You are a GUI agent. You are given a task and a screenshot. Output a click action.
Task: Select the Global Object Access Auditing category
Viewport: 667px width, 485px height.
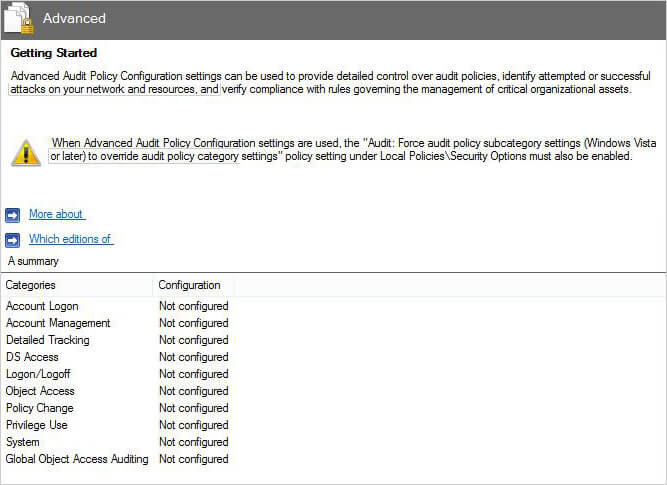[x=77, y=459]
